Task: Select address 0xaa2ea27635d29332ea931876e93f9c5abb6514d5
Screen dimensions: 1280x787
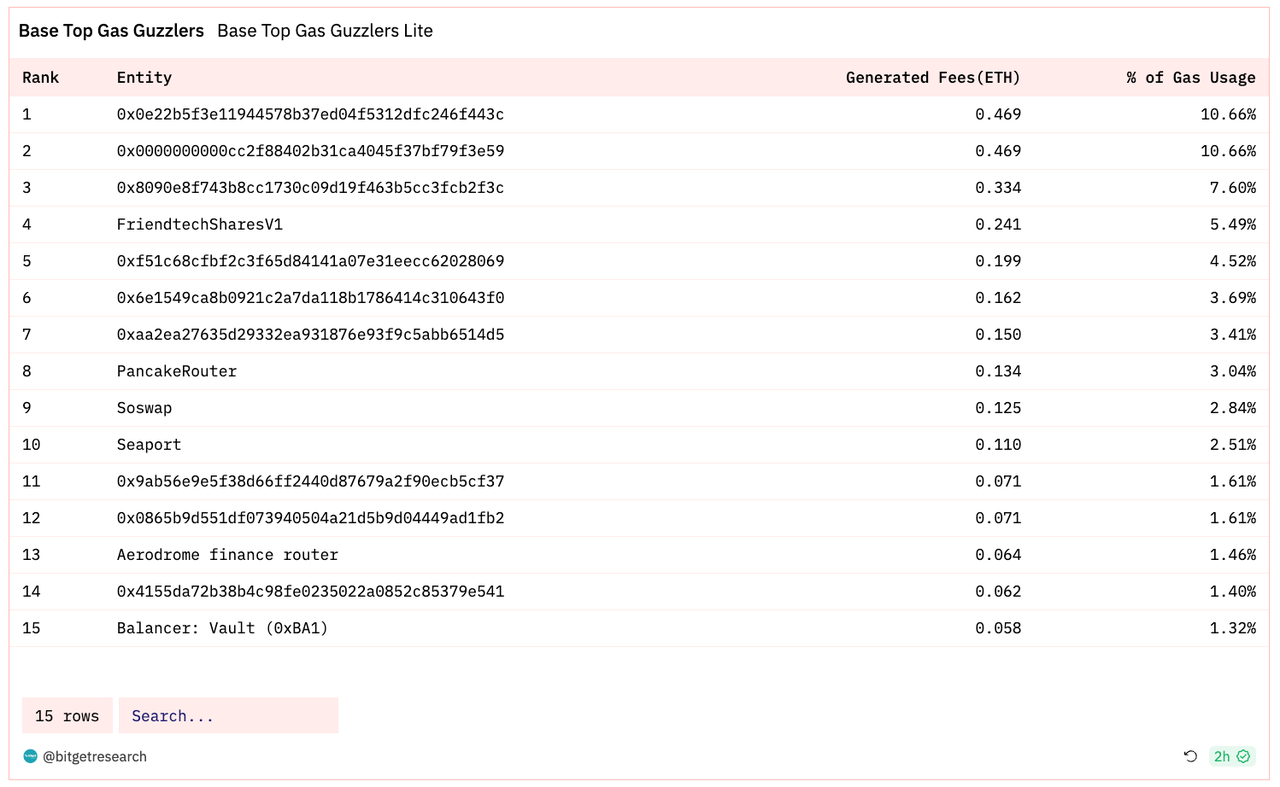Action: tap(310, 334)
